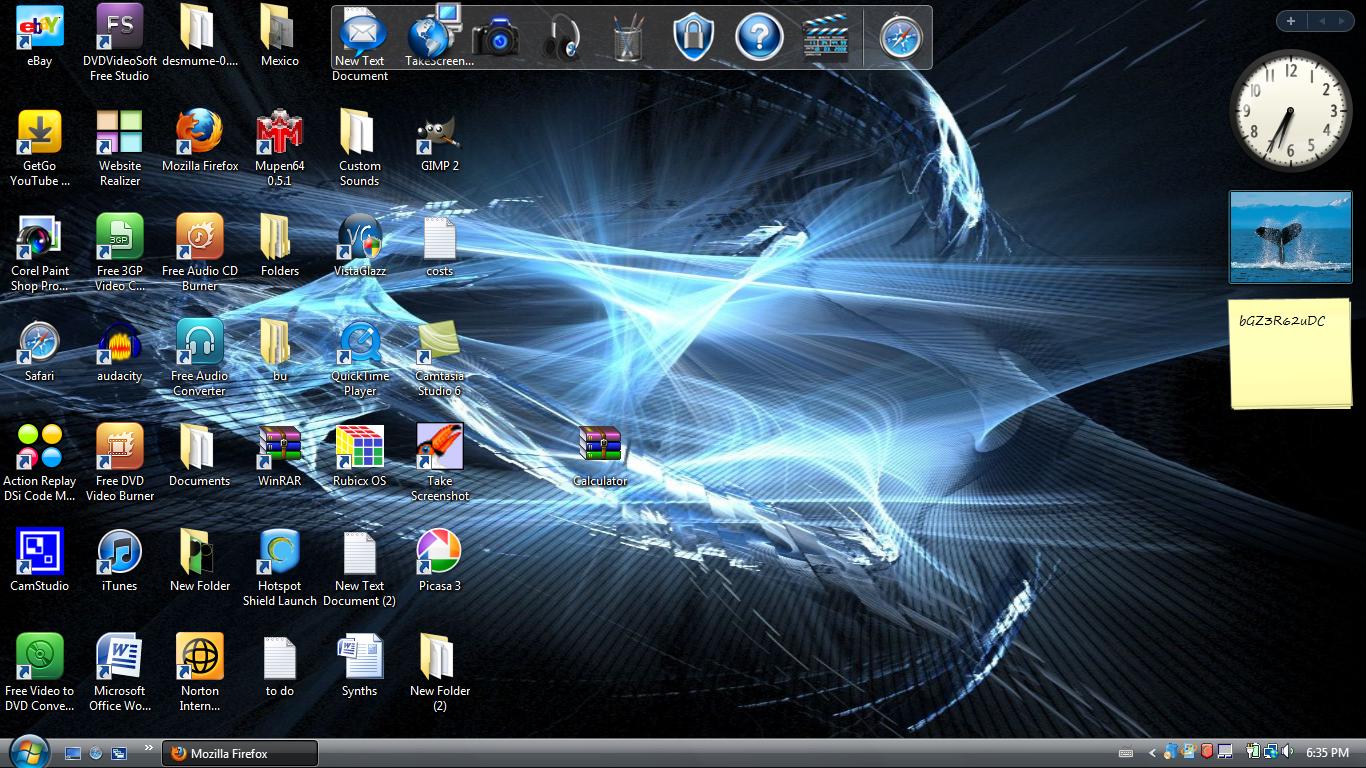The image size is (1366, 768).
Task: Select the iTunes desktop icon
Action: click(119, 554)
